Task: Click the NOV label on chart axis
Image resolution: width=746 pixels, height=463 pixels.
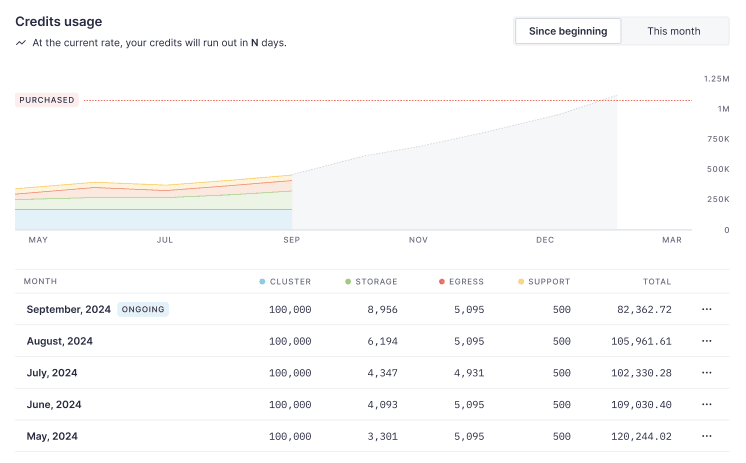Action: (x=418, y=240)
